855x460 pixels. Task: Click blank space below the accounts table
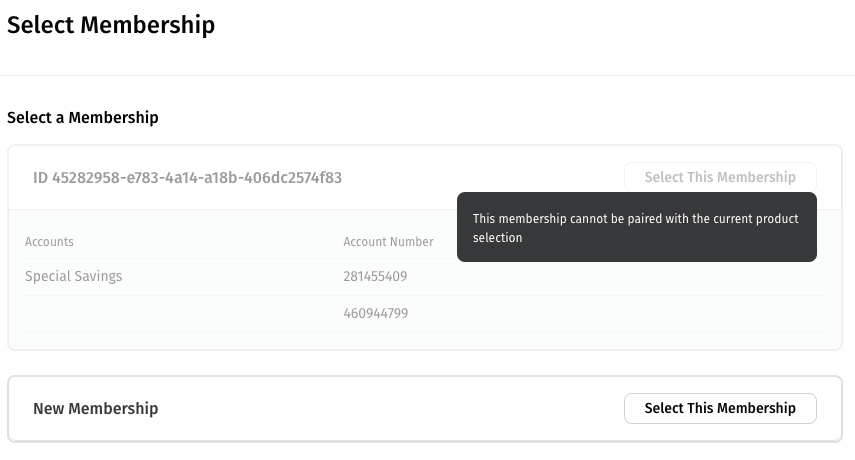[x=425, y=341]
